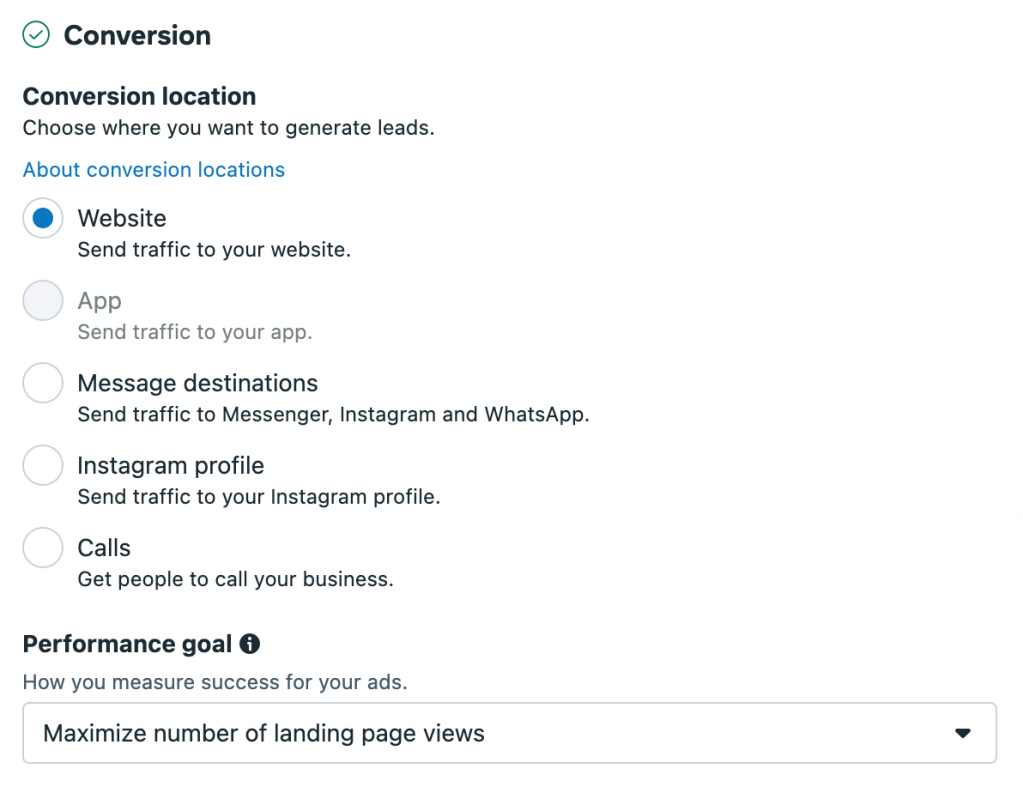Select the greyed-out App radio button
The width and height of the screenshot is (1023, 793).
point(43,301)
